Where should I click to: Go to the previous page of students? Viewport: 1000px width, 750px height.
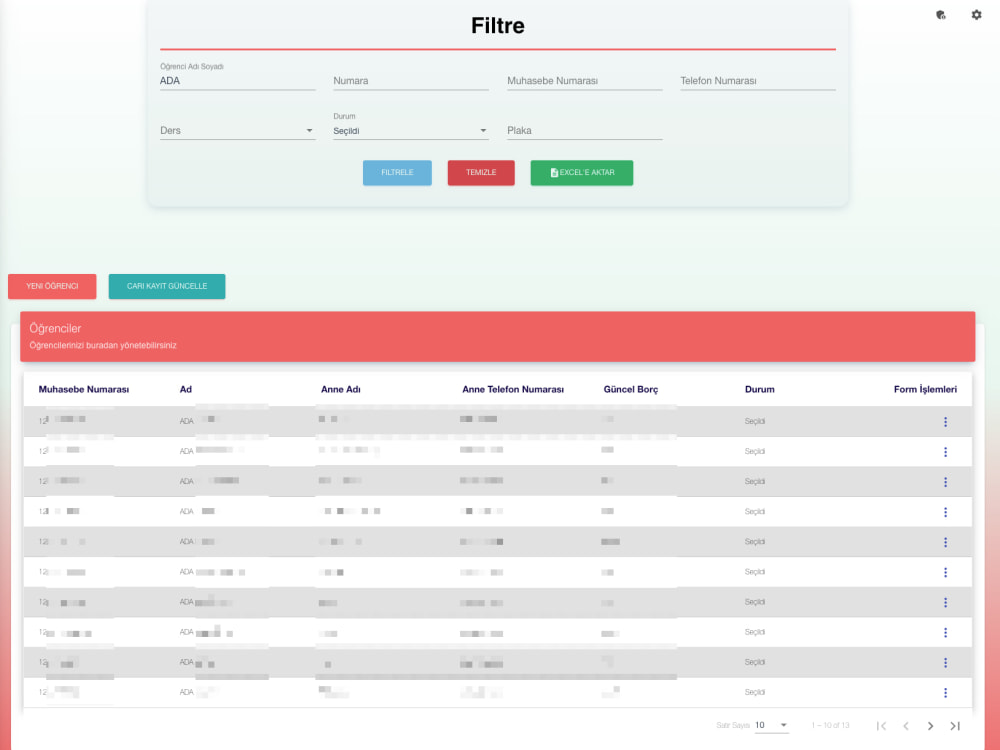coord(906,726)
